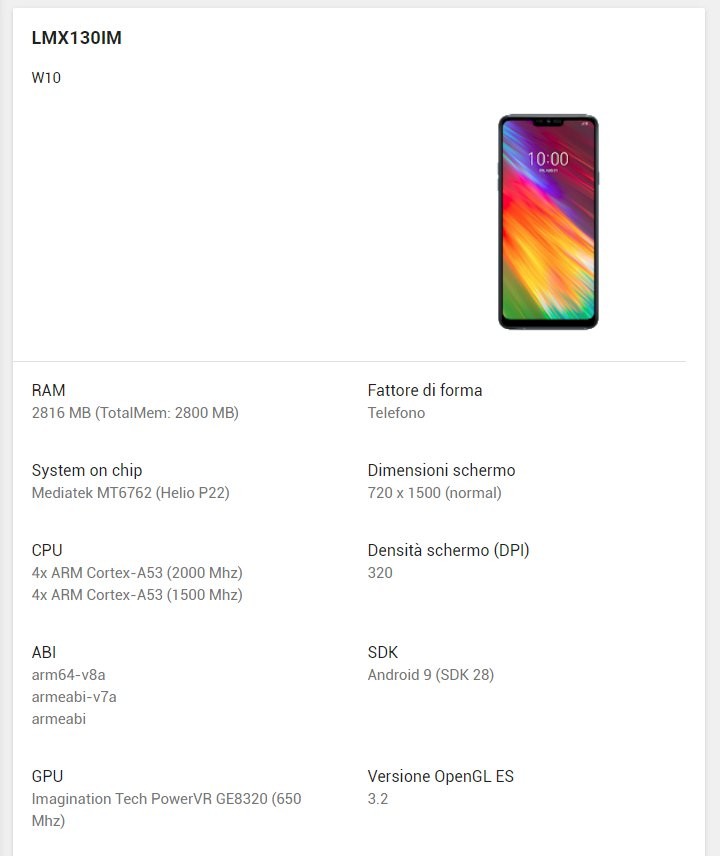Viewport: 720px width, 856px height.
Task: Click the Versione OpenGL ES 3.2 value
Action: pos(378,799)
